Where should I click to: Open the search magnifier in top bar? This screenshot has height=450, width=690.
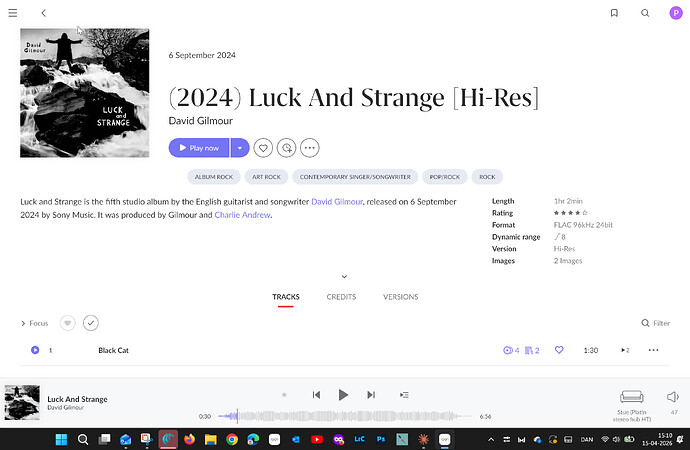point(645,13)
